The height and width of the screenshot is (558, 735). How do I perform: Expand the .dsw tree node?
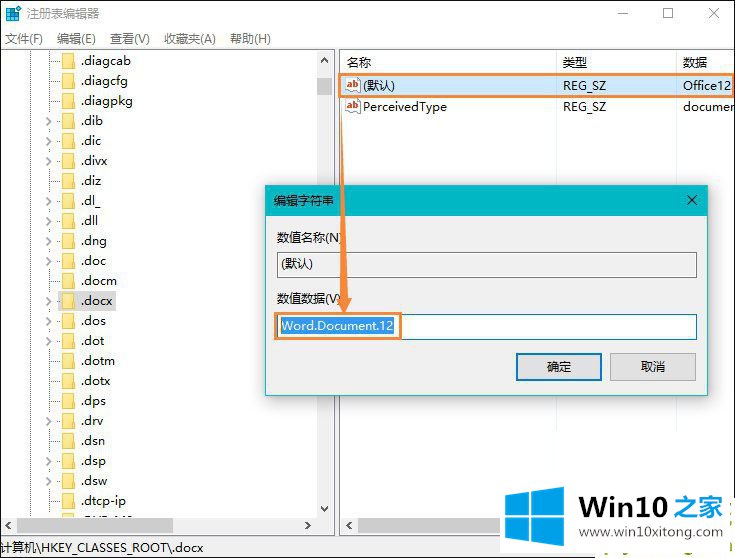(x=48, y=481)
